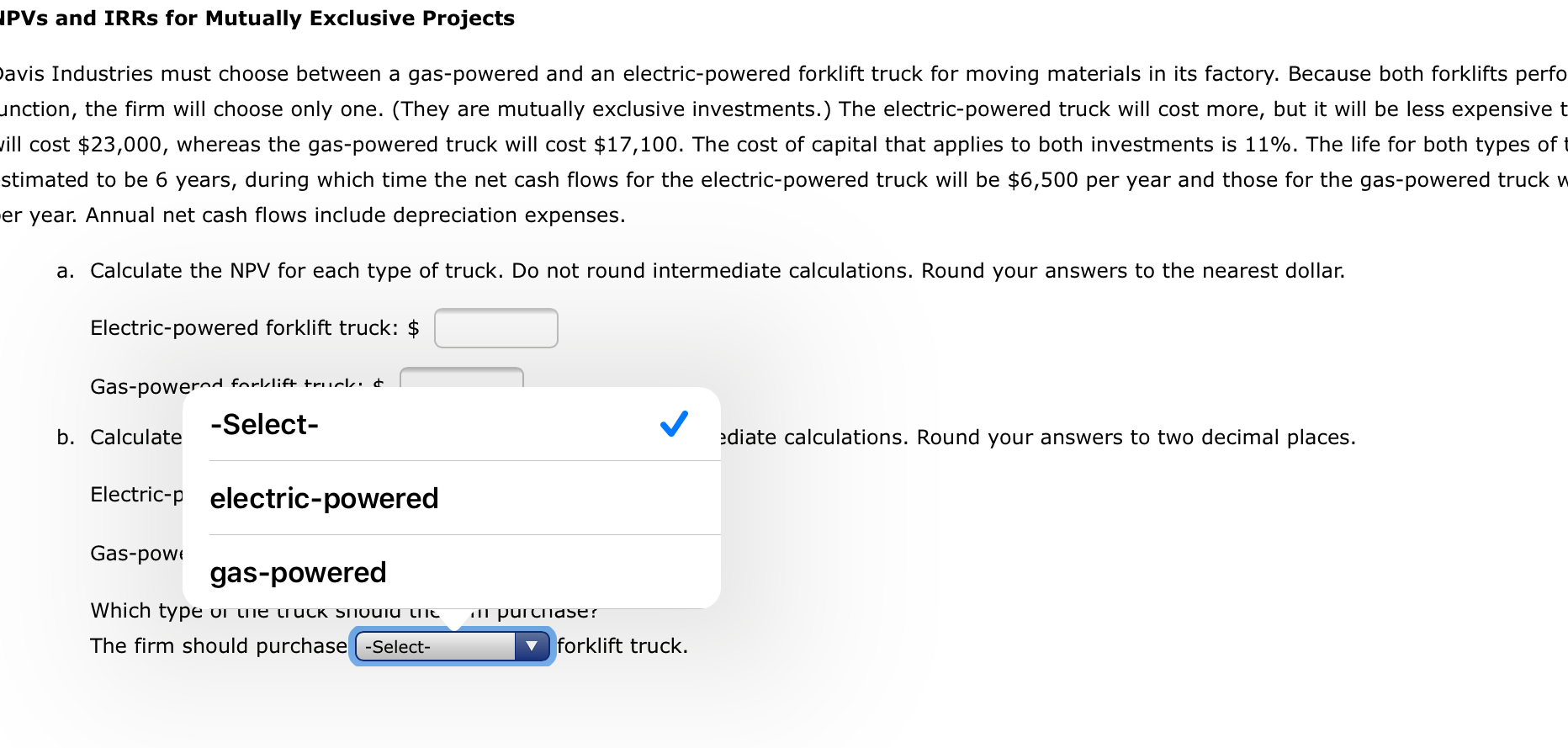Click the checkmark beside "-Select-"
This screenshot has width=1568, height=748.
click(x=673, y=425)
